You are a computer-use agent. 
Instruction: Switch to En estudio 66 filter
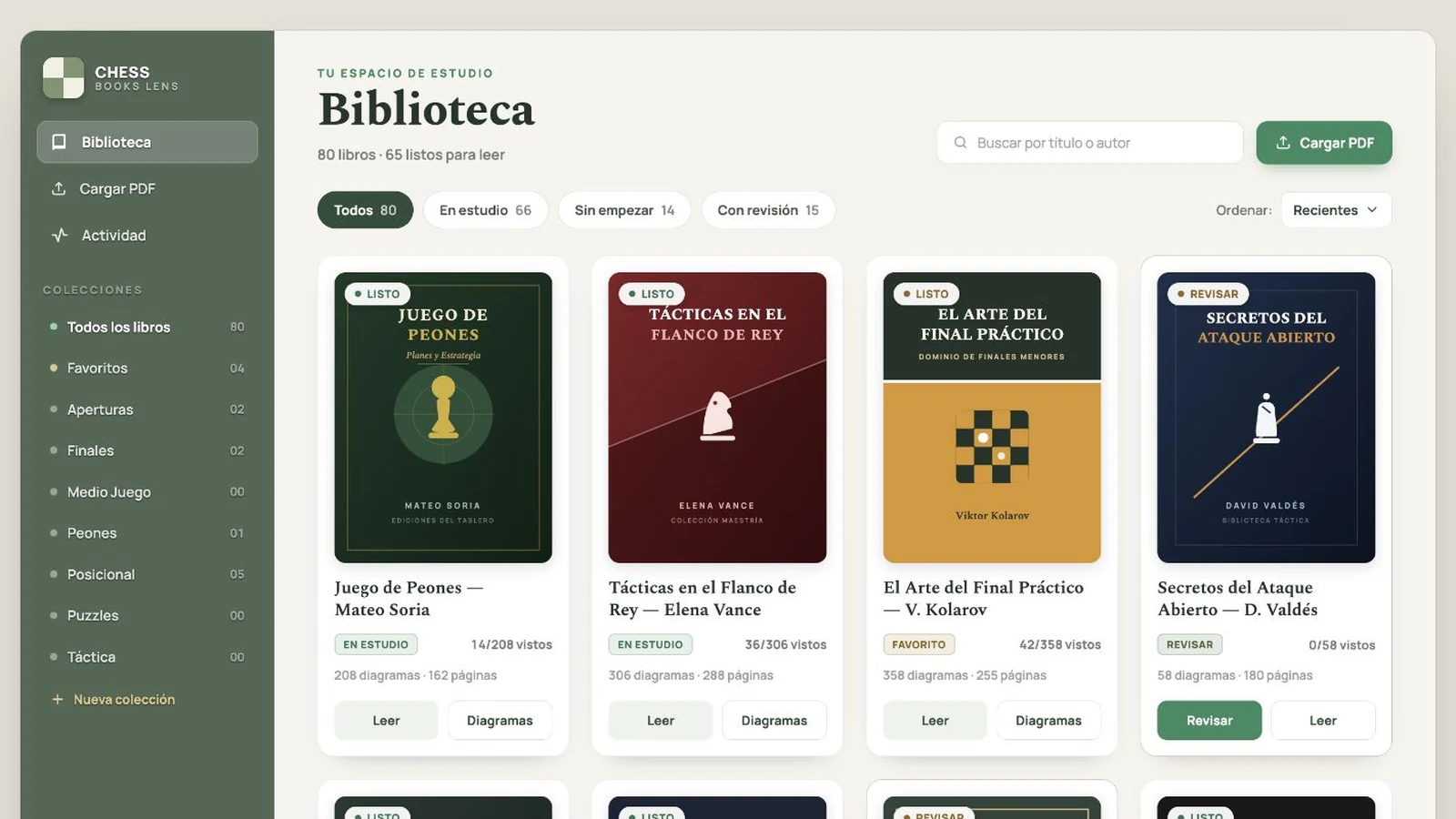485,210
